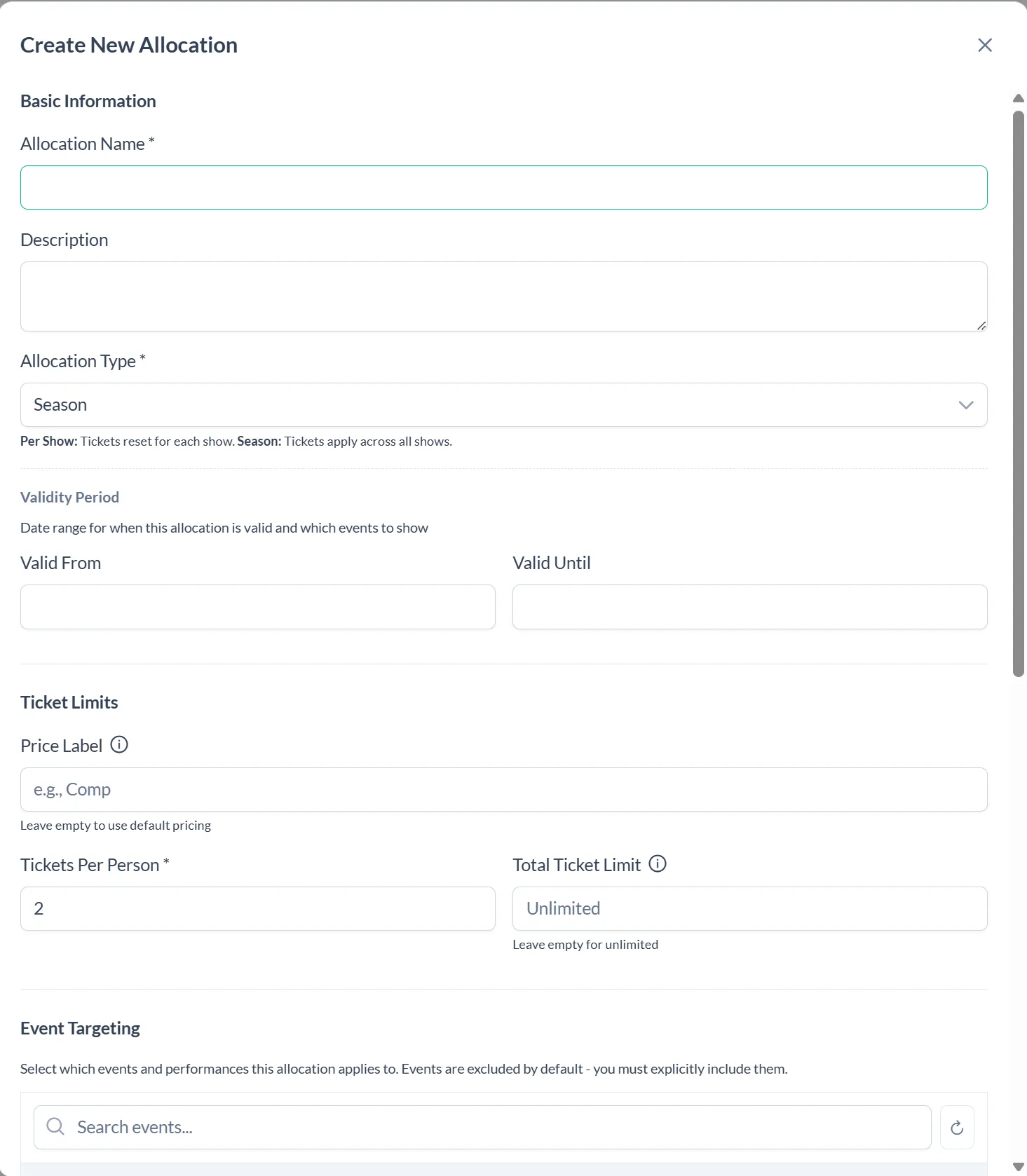
Task: Click the Season value text in dropdown
Action: coord(60,405)
